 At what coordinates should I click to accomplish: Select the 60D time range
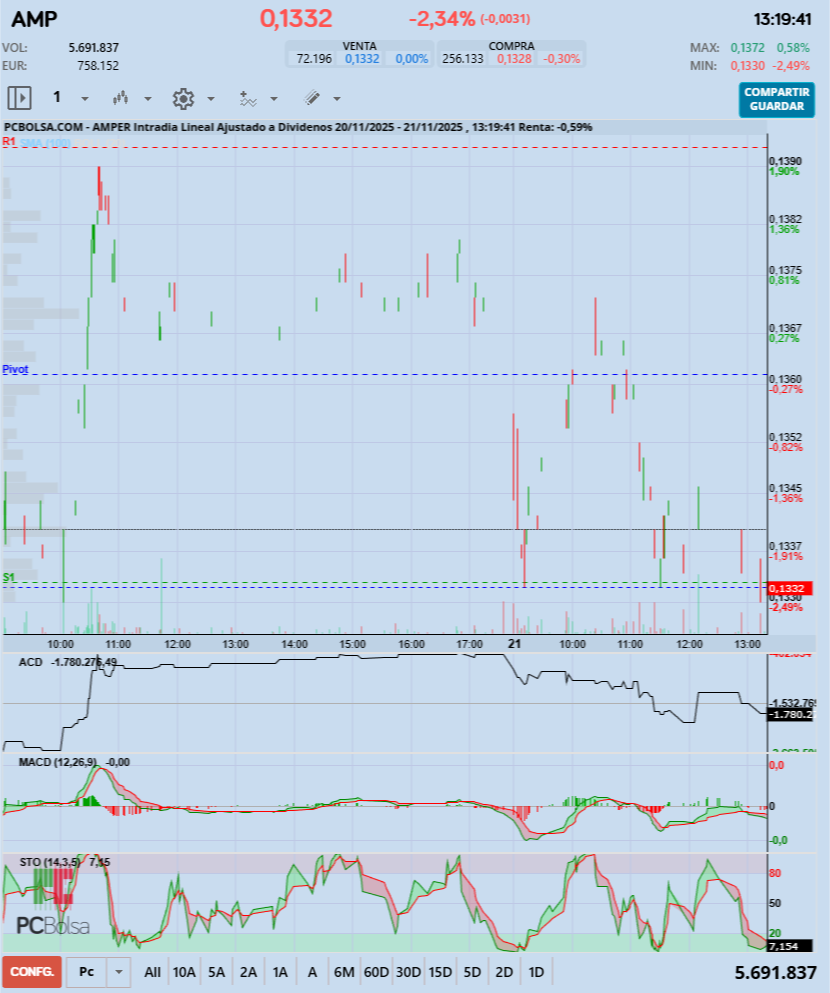pyautogui.click(x=376, y=971)
